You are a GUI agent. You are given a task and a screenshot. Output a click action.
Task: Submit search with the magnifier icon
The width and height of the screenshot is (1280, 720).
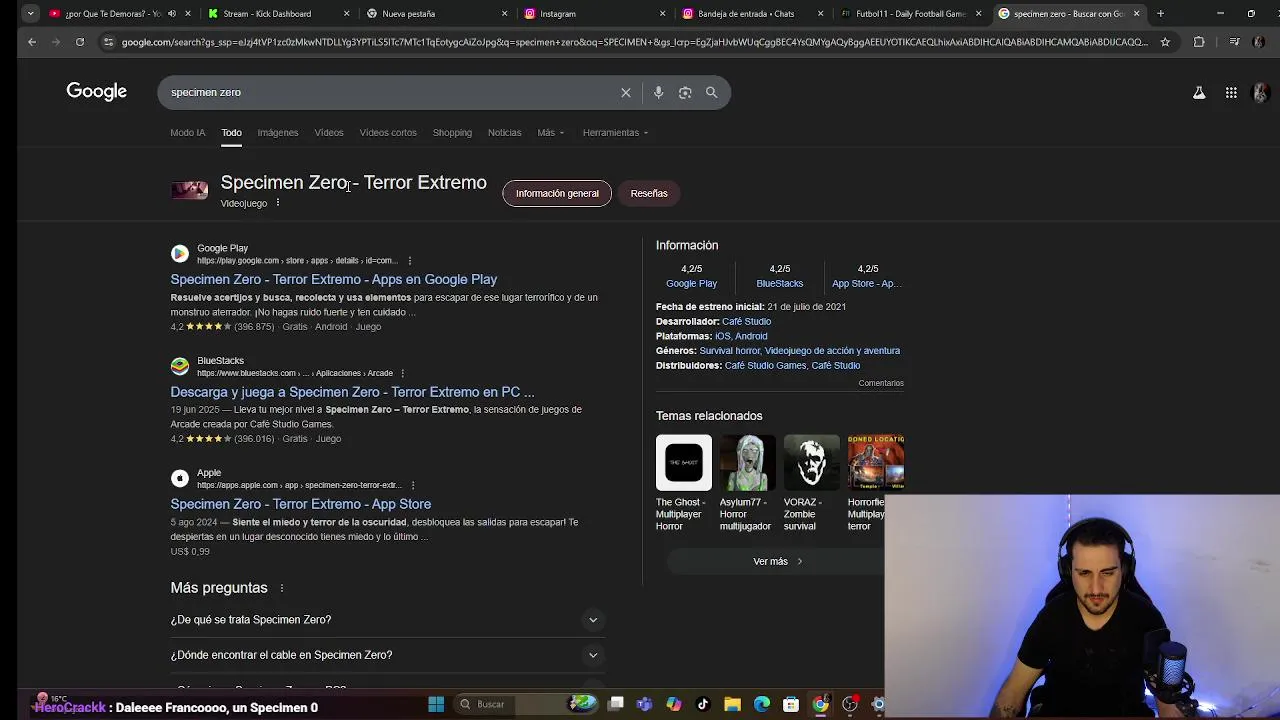click(711, 92)
